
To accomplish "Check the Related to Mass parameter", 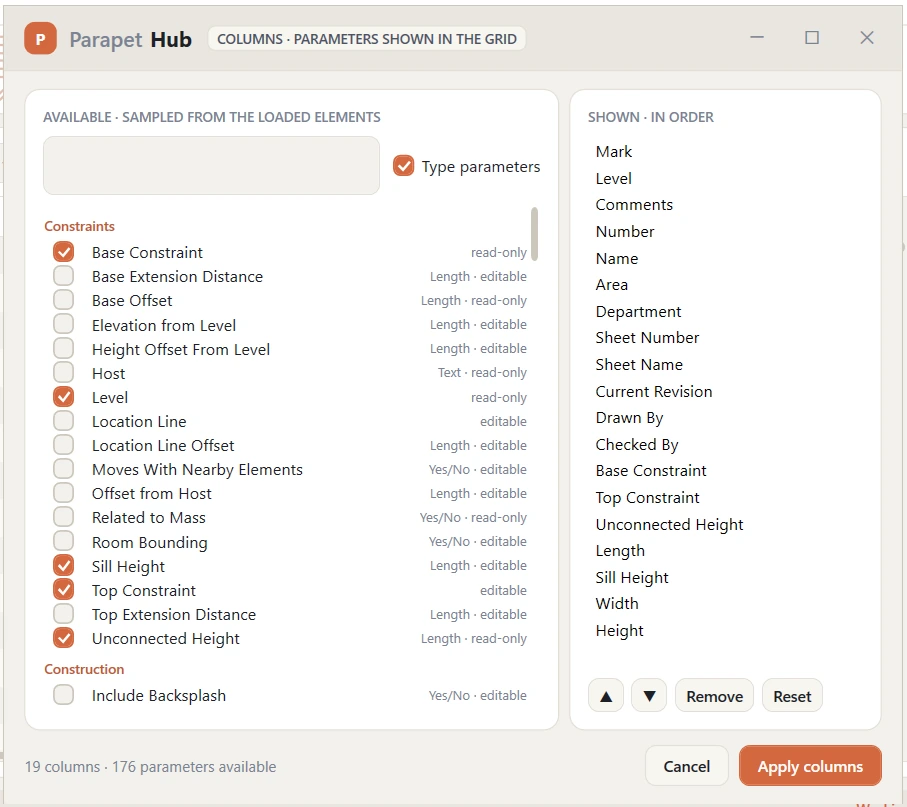I will click(x=64, y=517).
